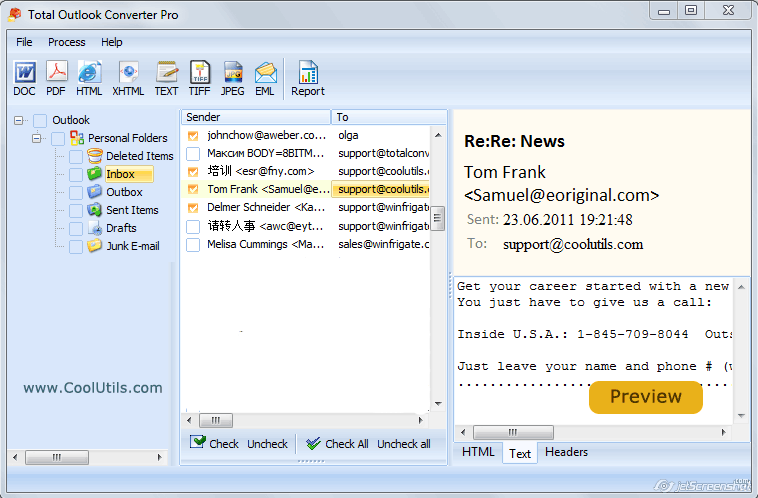Check the Drafts folder checkbox
Viewport: 758px width, 498px height.
click(x=76, y=229)
